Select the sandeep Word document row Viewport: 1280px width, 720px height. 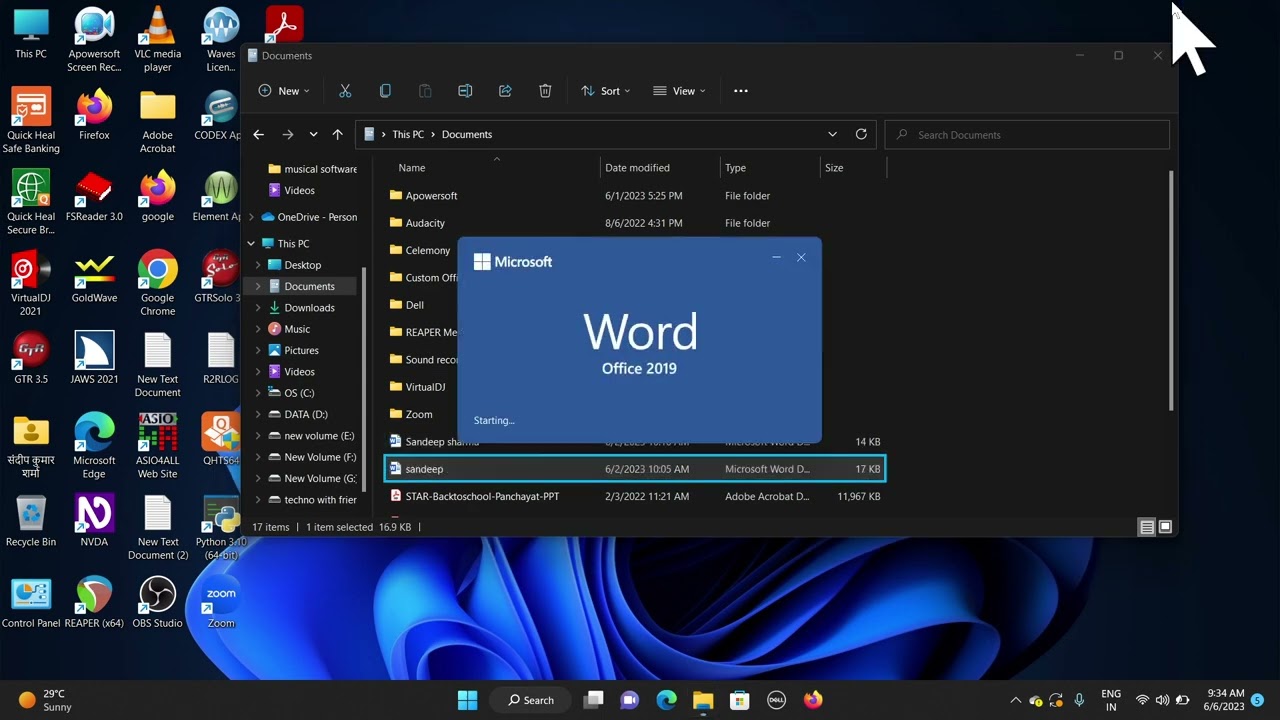(x=635, y=469)
